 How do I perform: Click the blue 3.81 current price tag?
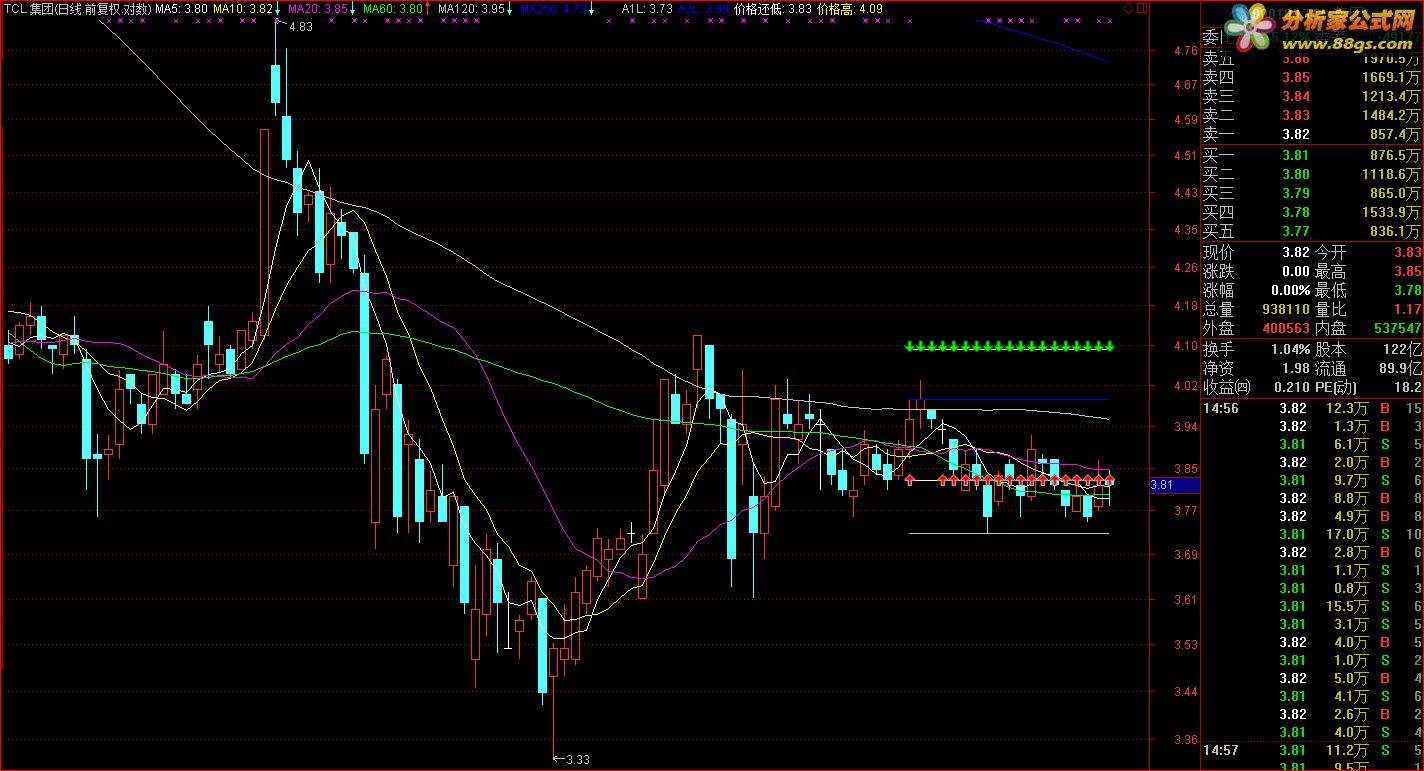pos(1172,485)
